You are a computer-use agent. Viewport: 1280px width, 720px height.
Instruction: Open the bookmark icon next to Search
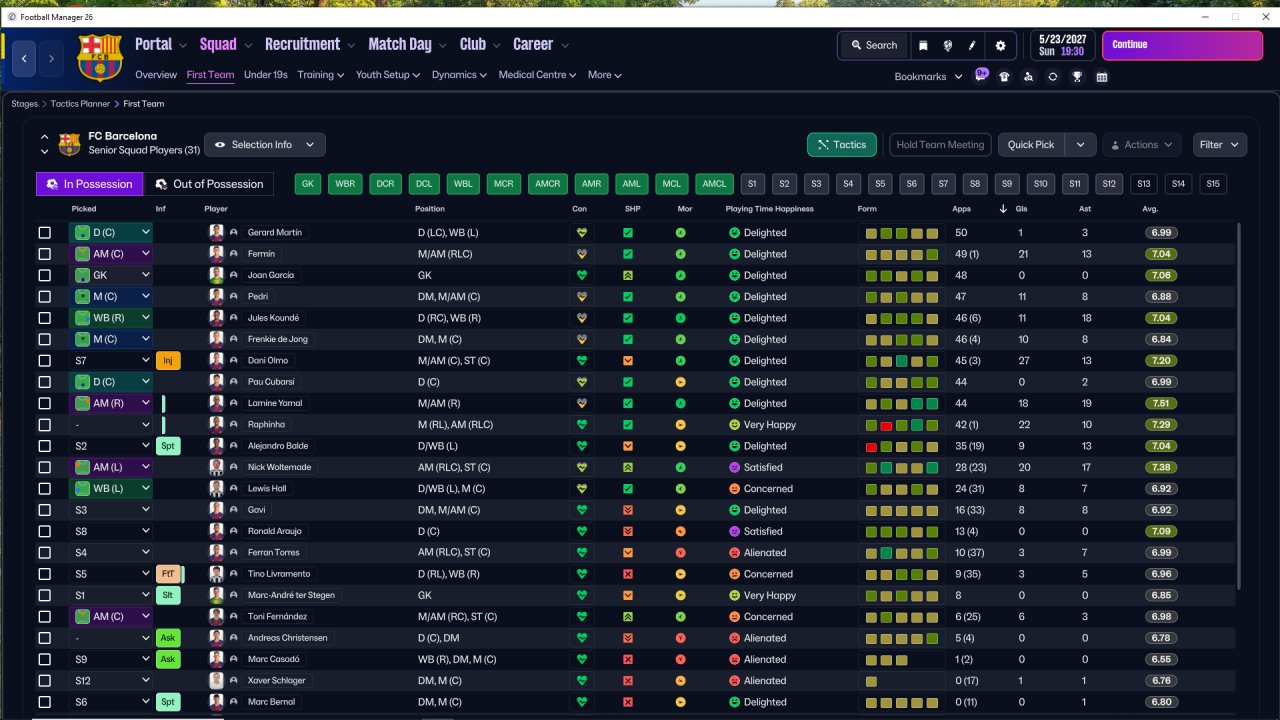[923, 45]
